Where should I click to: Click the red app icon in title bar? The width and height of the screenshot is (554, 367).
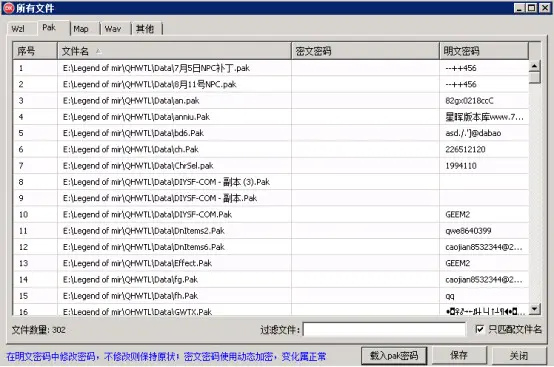(8, 8)
